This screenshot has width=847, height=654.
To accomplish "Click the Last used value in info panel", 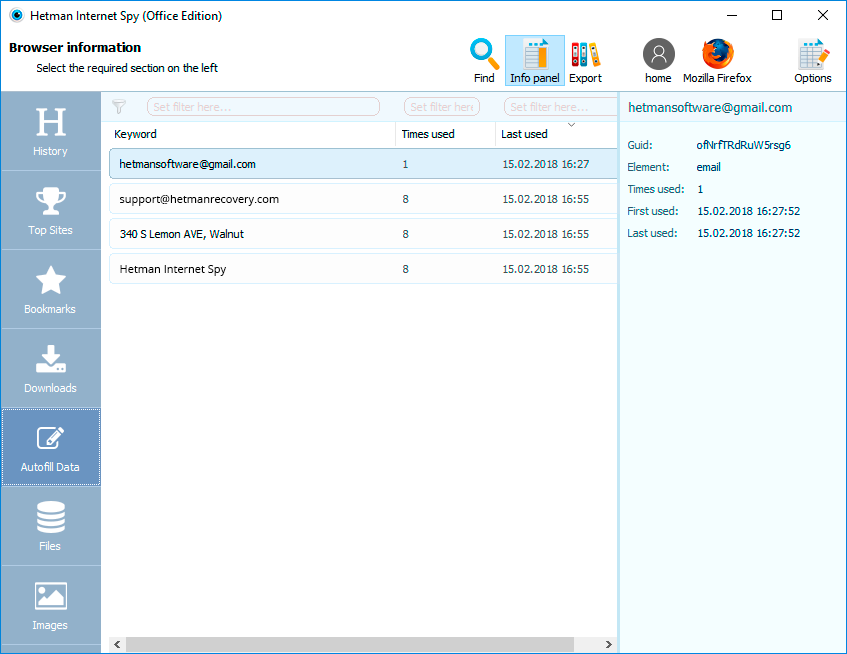I will 748,233.
